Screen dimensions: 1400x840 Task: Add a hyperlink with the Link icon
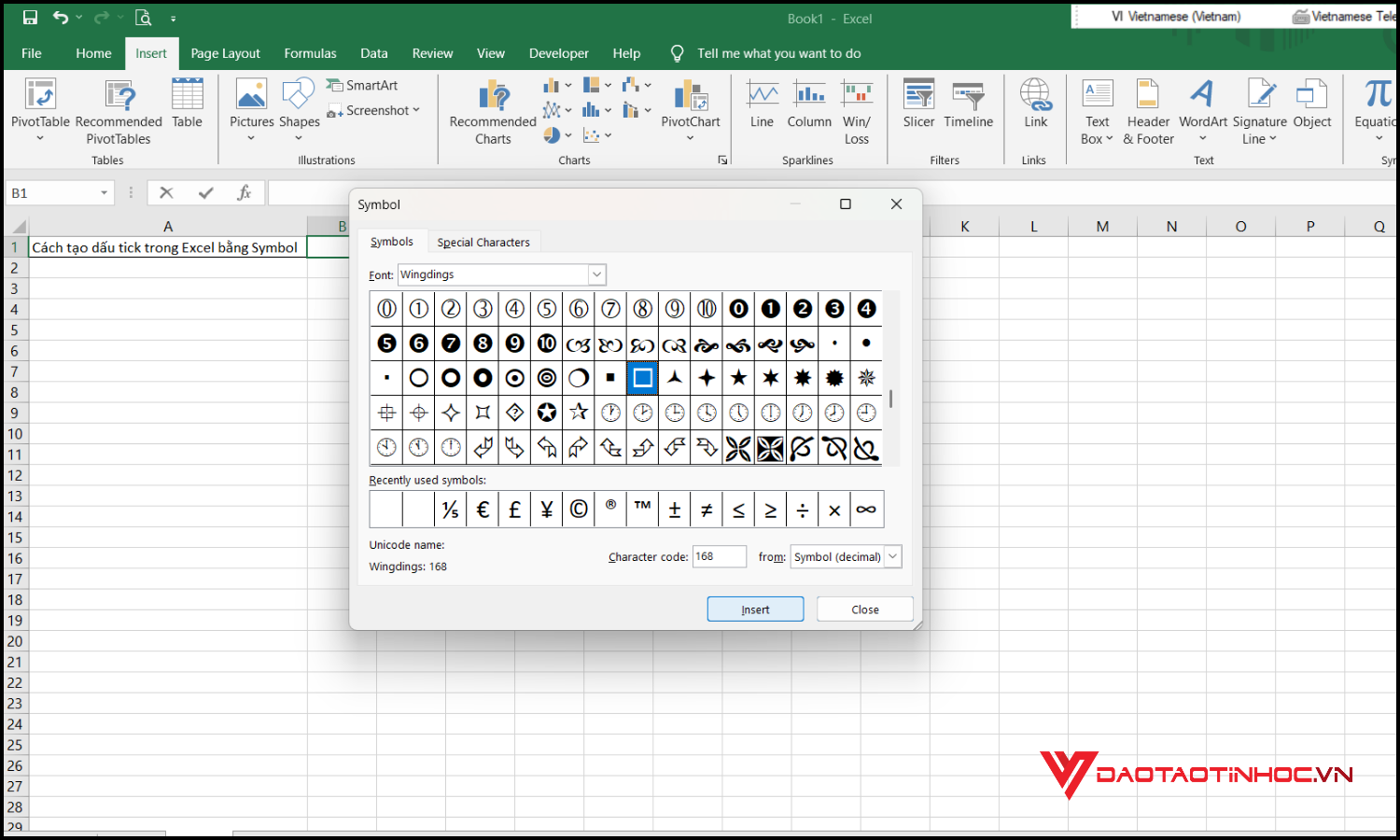tap(1035, 105)
